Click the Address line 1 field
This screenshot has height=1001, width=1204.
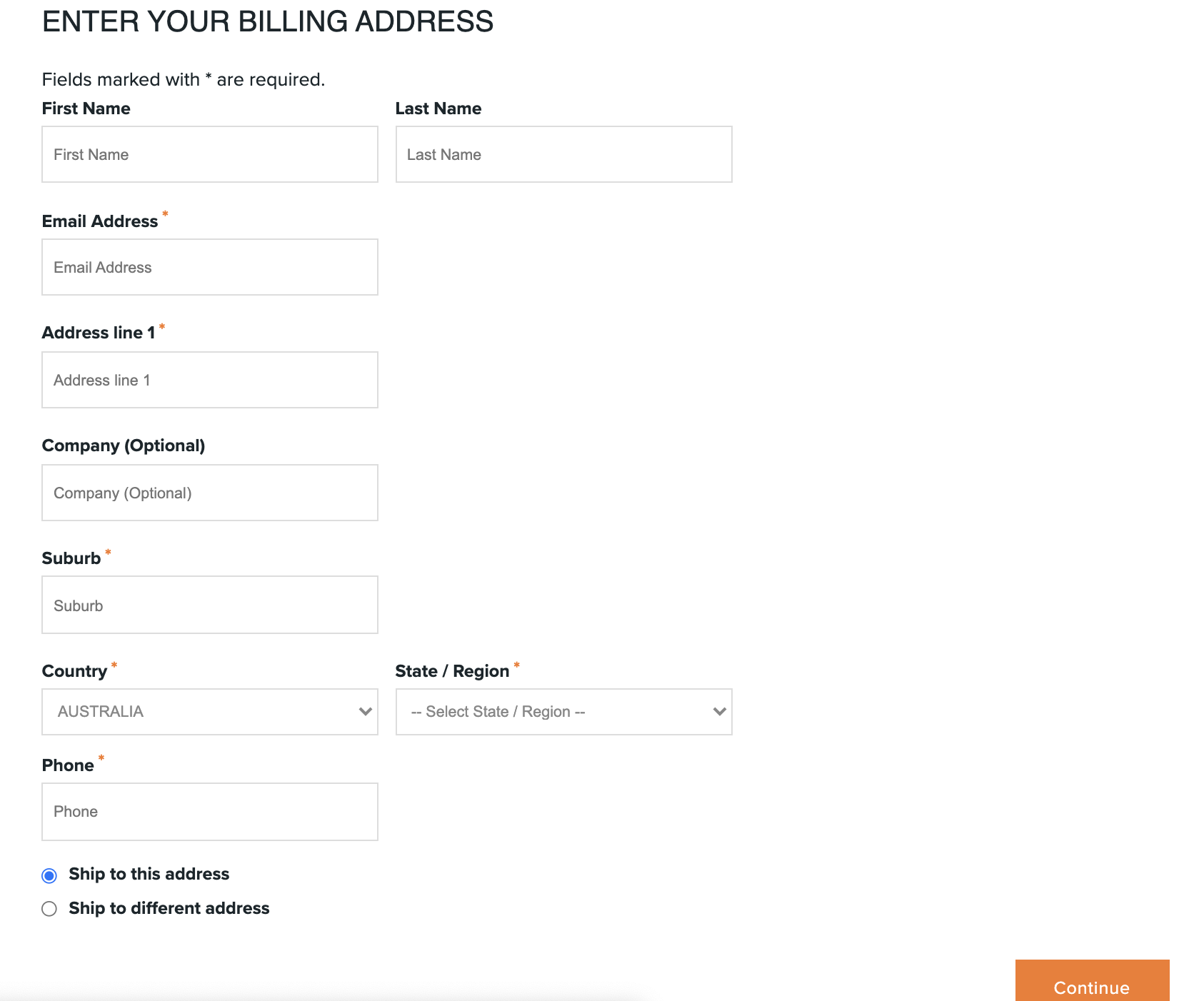tap(210, 380)
